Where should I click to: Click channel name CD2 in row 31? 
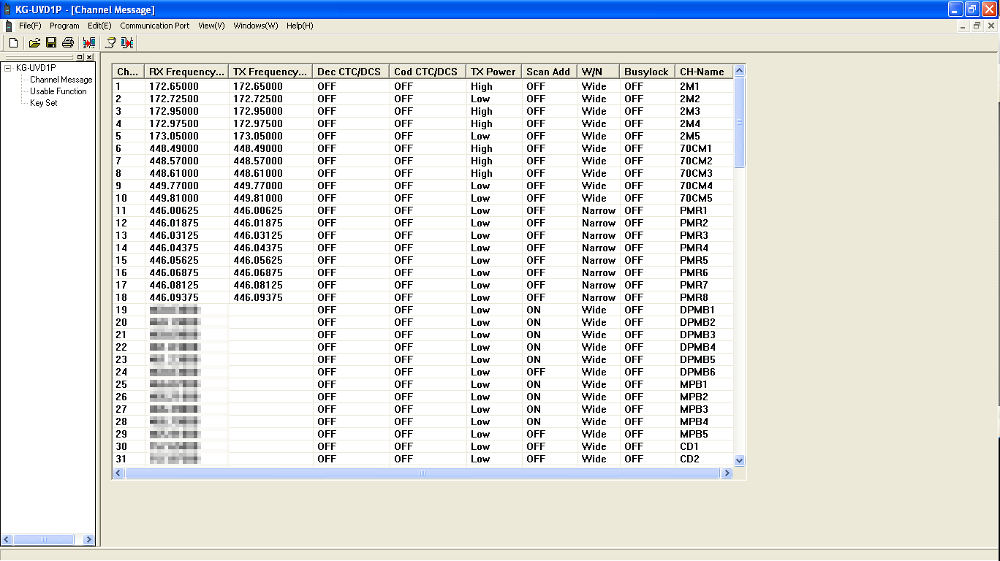pyautogui.click(x=689, y=460)
